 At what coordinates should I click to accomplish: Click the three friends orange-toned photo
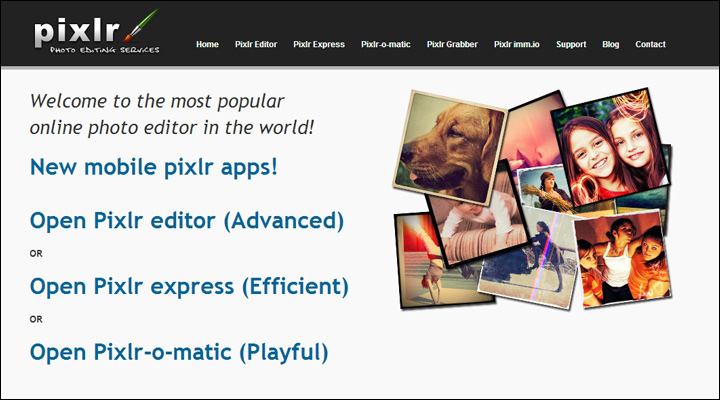coord(622,259)
